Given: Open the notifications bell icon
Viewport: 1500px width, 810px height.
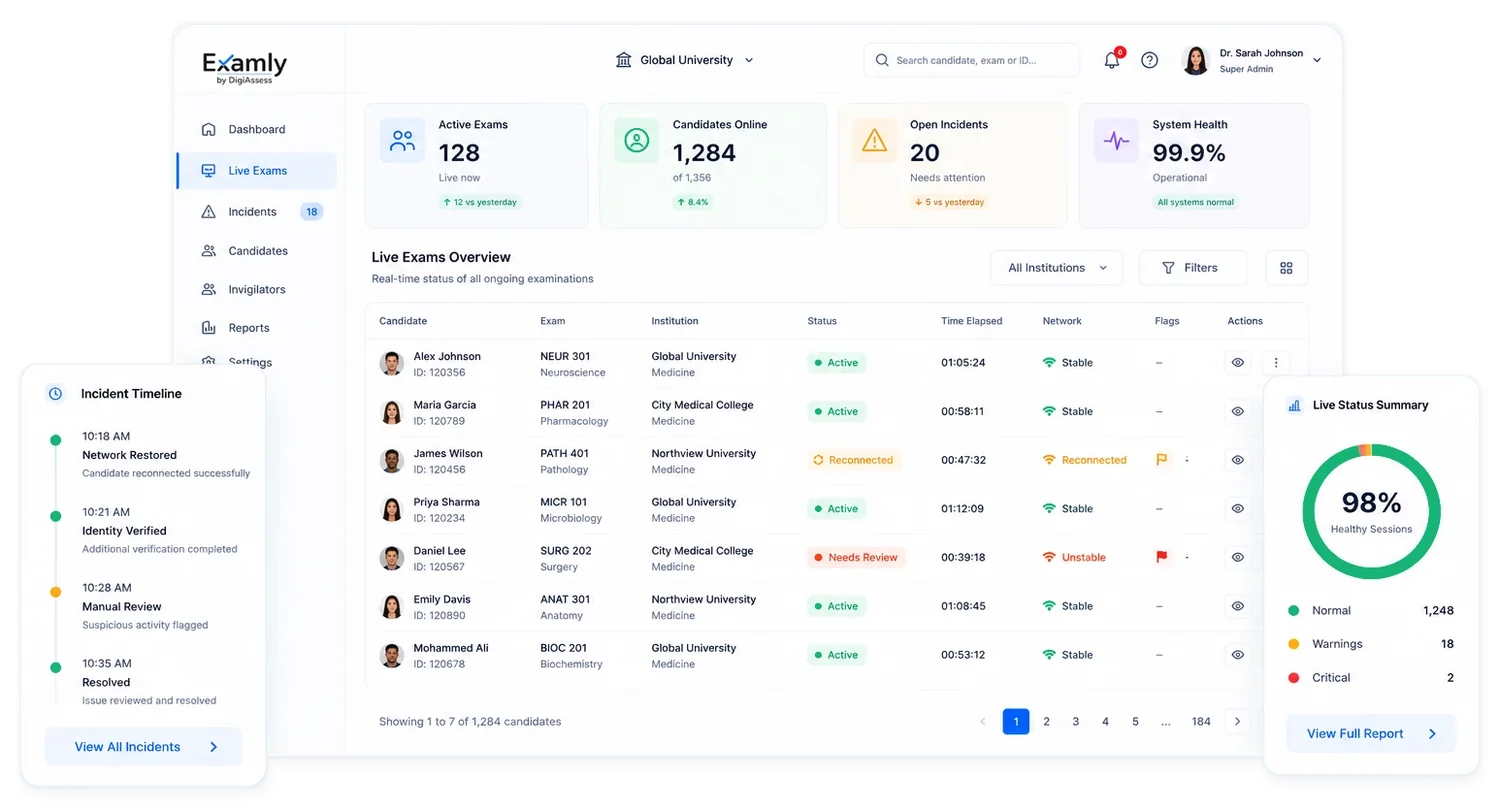Looking at the screenshot, I should 1112,60.
